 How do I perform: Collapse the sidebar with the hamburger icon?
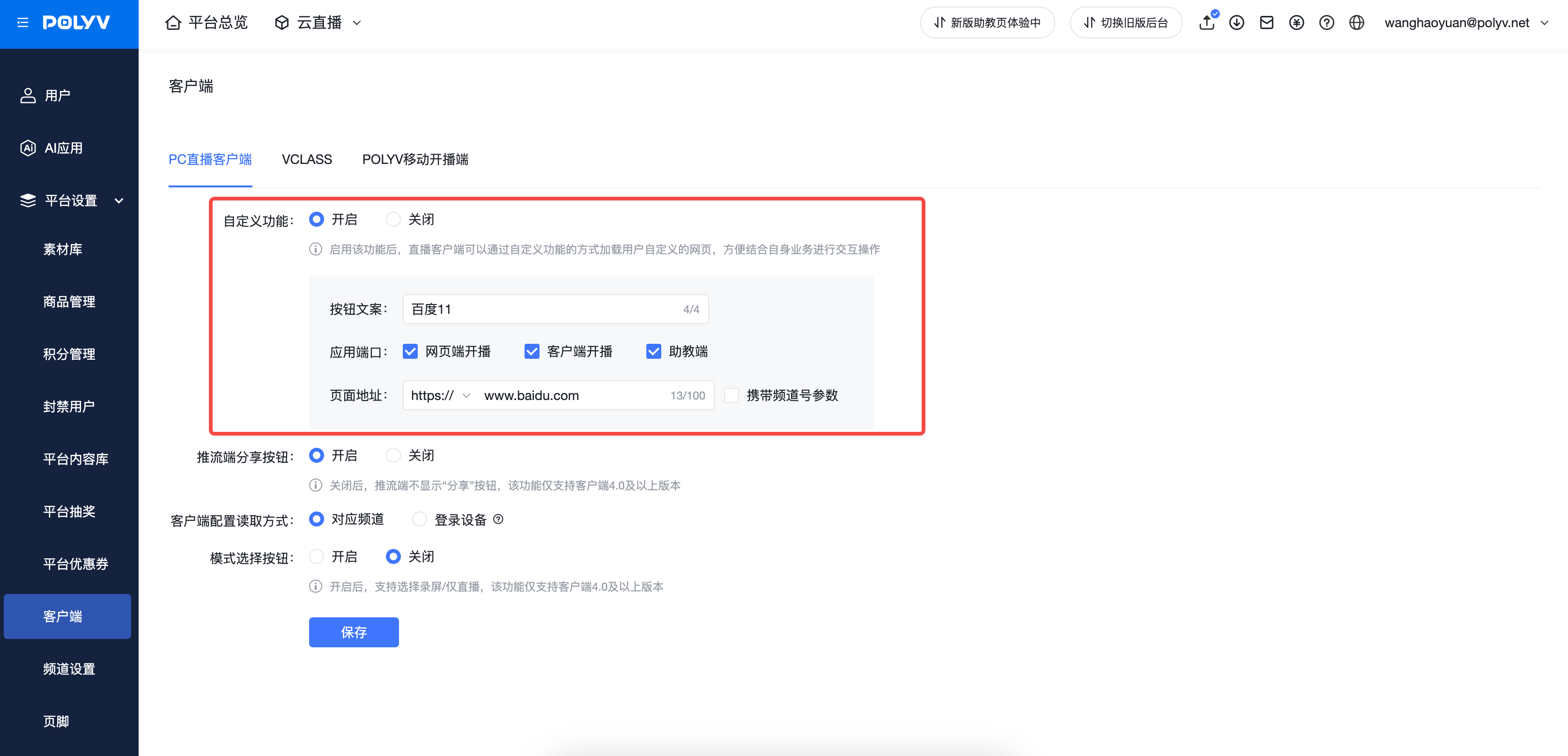pos(22,22)
